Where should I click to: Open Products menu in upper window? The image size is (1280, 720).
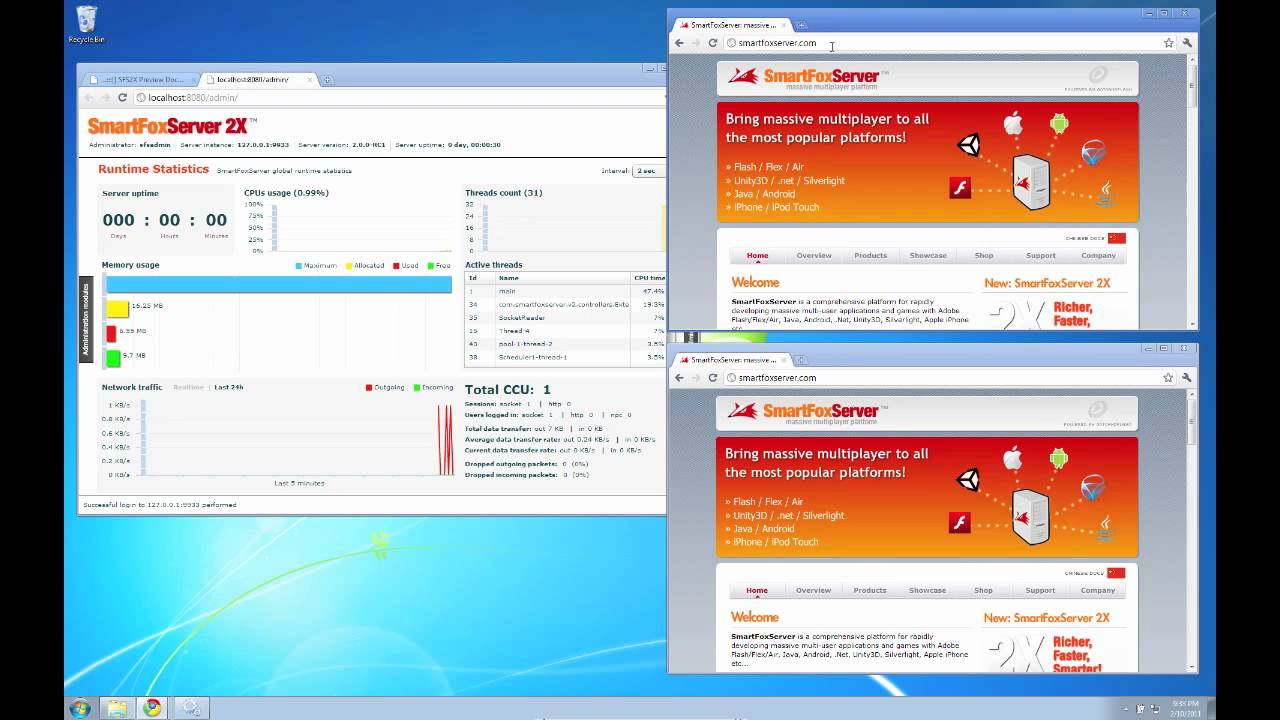point(870,255)
